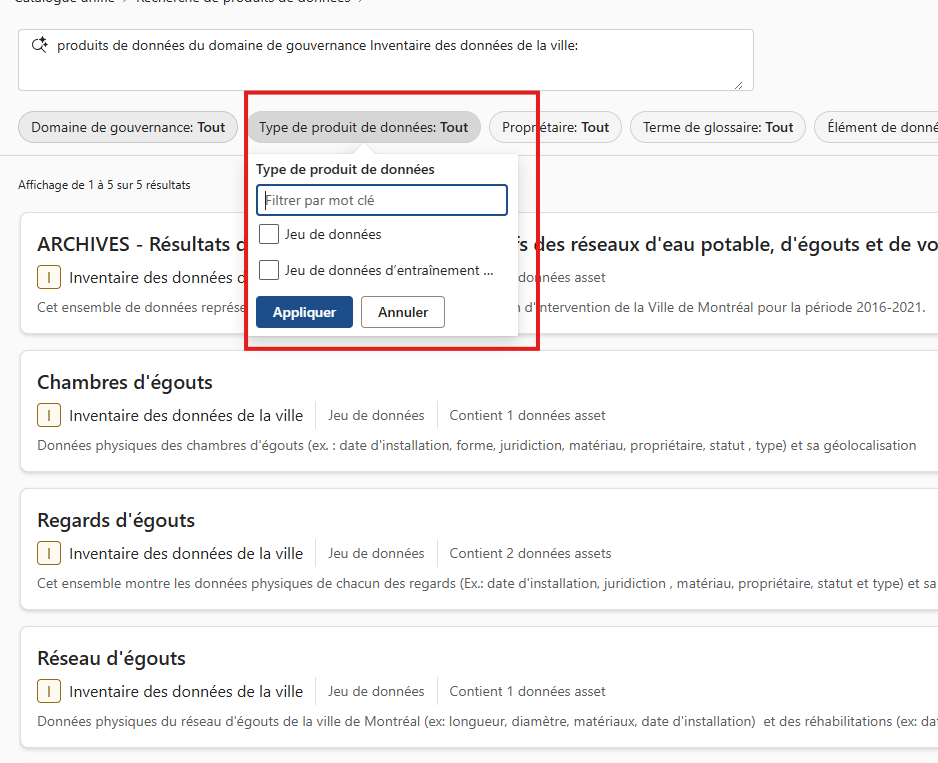Click Contient 1 données asset under Réseau d'égouts
Viewport: 938px width, 763px height.
pos(528,691)
